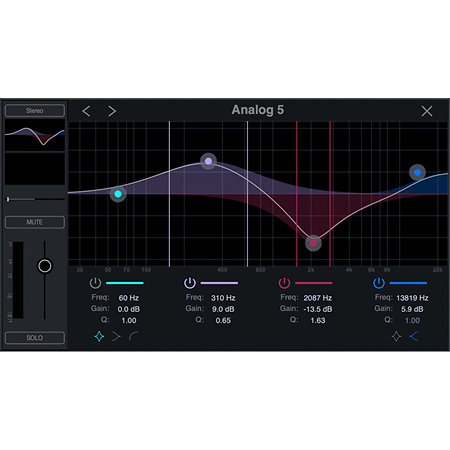Select the high-pass curve shape icon for band one

tap(134, 337)
